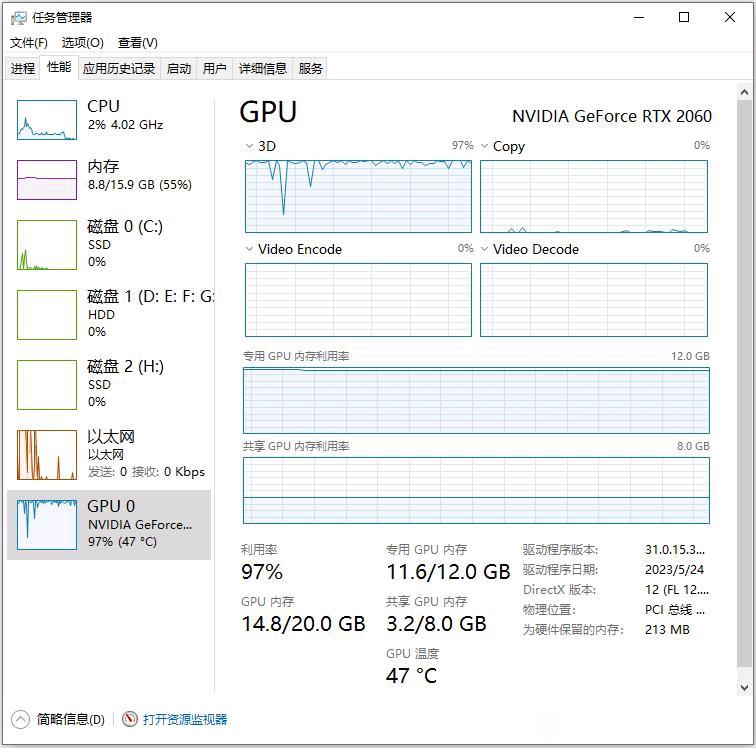Open the 以太网 network graph
This screenshot has width=756, height=748.
(47, 455)
